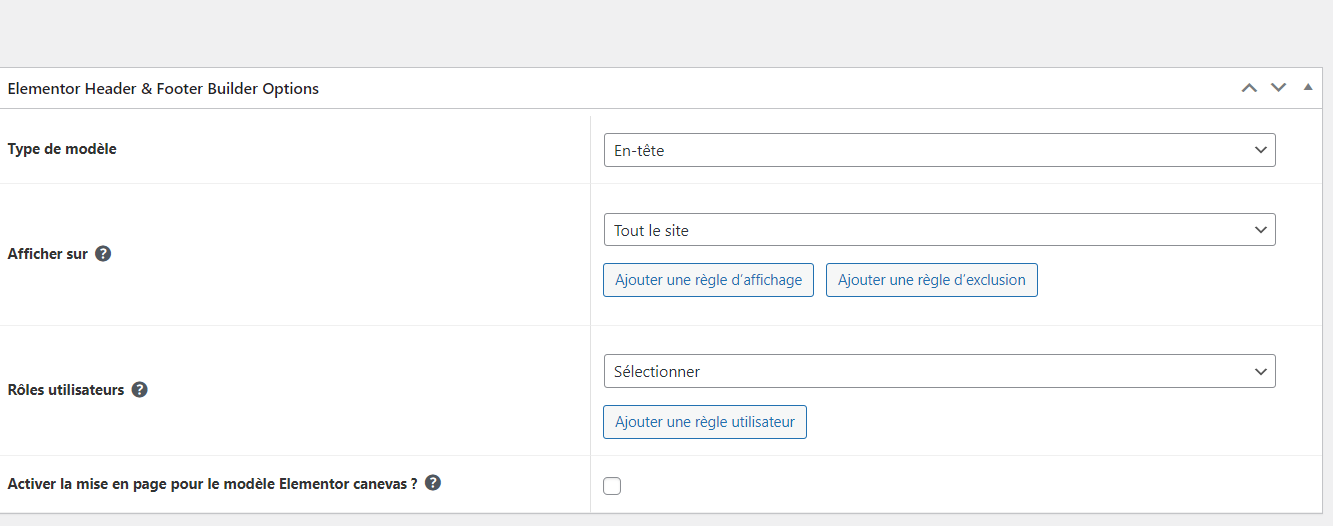The image size is (1333, 526).
Task: Enable the Elementor canevas layout checkbox
Action: tap(612, 486)
